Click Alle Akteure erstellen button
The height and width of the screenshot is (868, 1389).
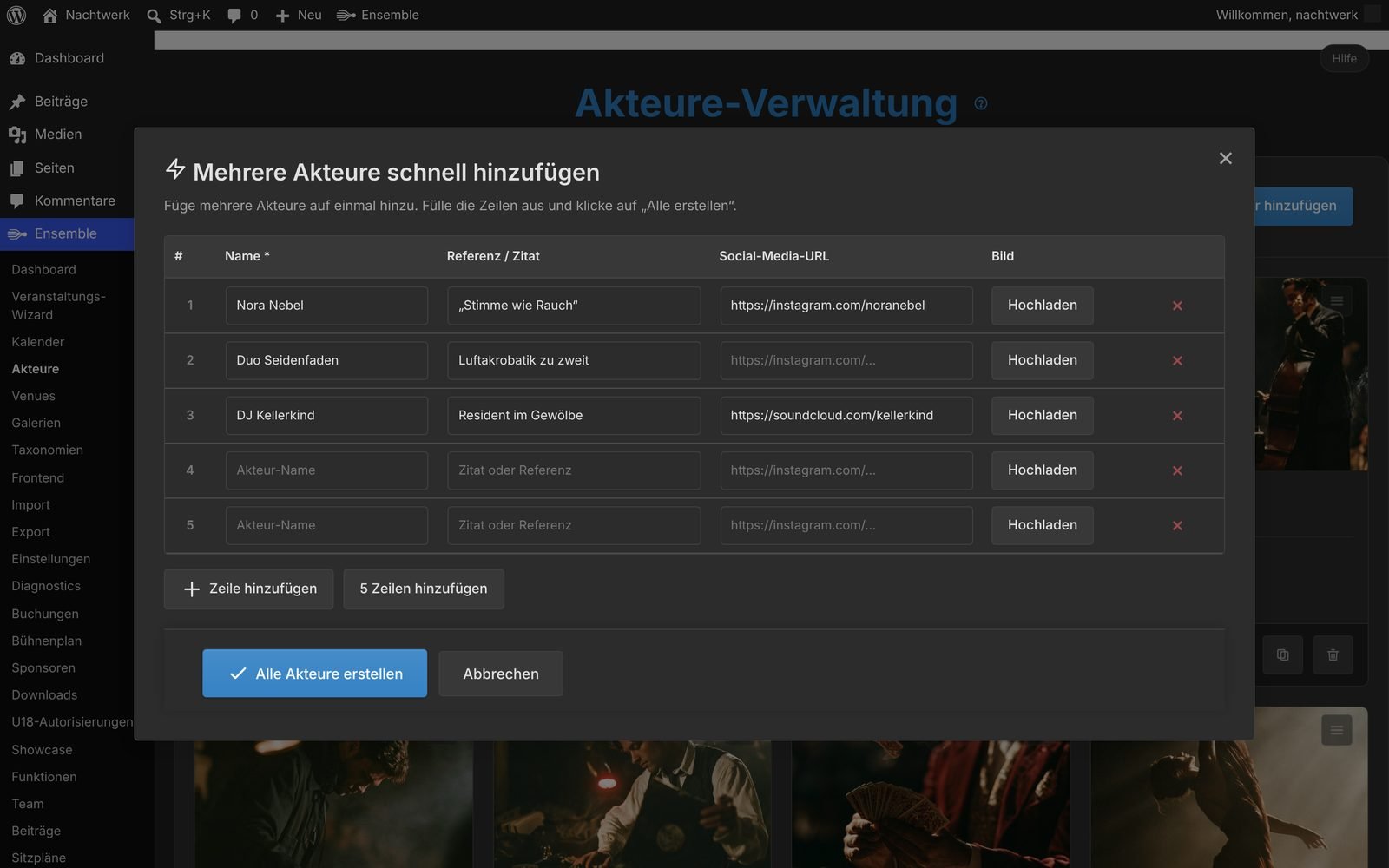[314, 674]
